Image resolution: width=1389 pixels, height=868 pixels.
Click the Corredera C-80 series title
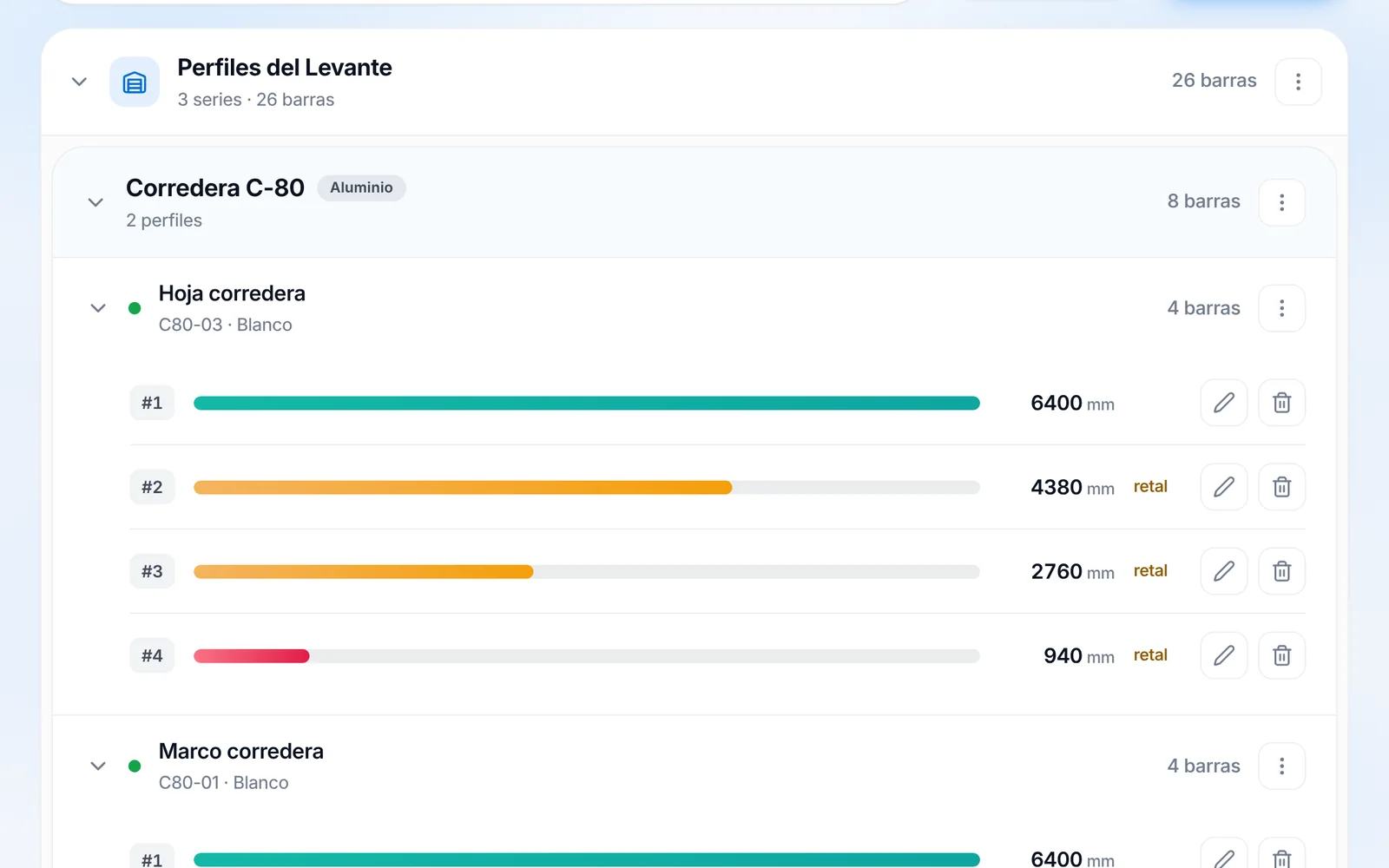tap(215, 187)
